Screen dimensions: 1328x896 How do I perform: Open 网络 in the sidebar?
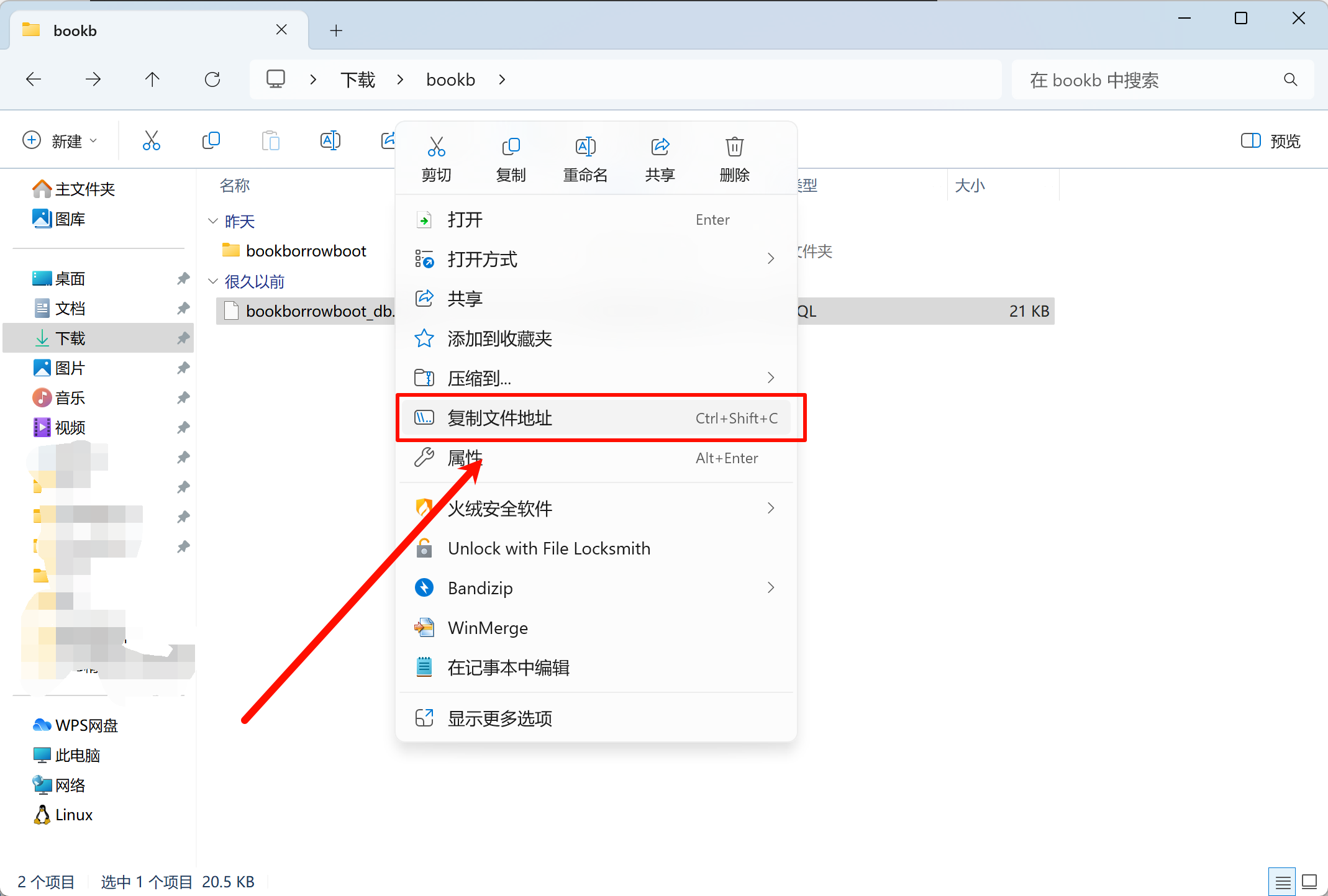point(60,785)
